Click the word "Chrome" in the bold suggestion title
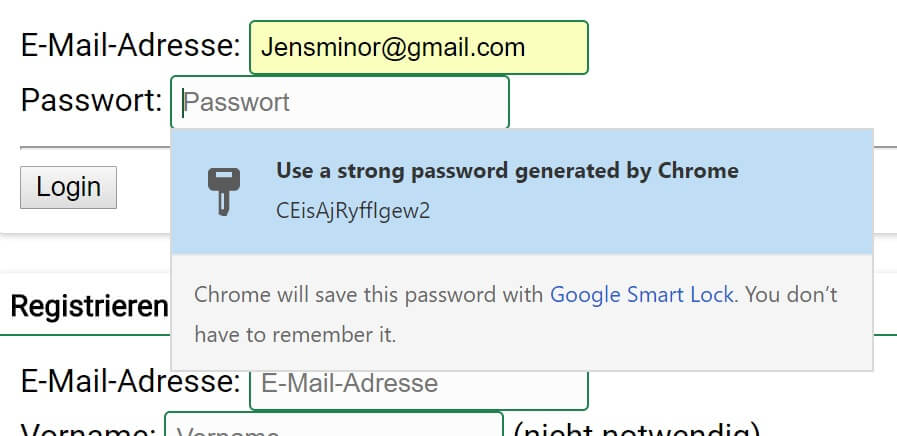Viewport: 897px width, 436px height. coord(698,171)
